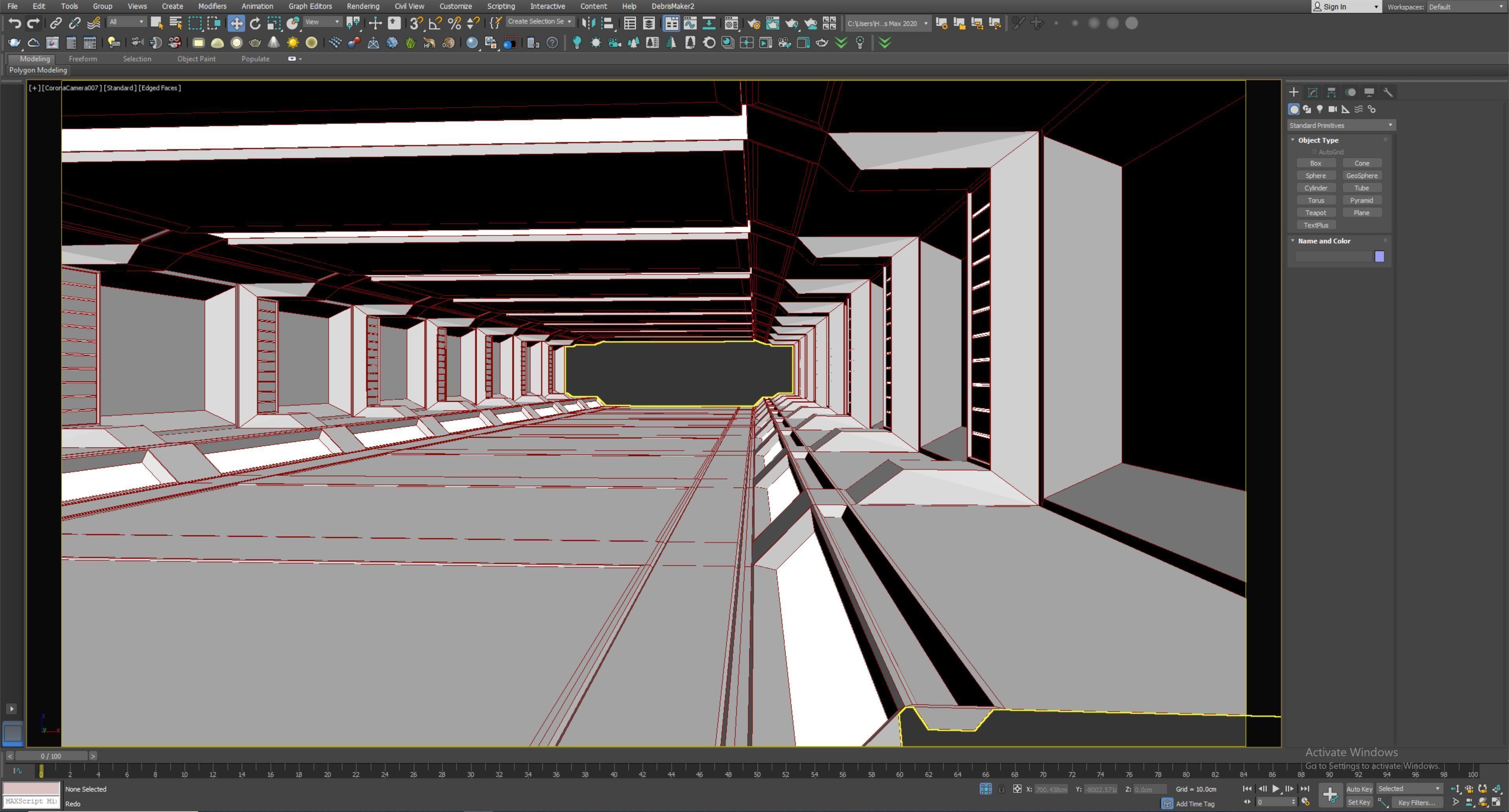Switch to the Freeform ribbon tab
This screenshot has width=1509, height=812.
pos(83,59)
